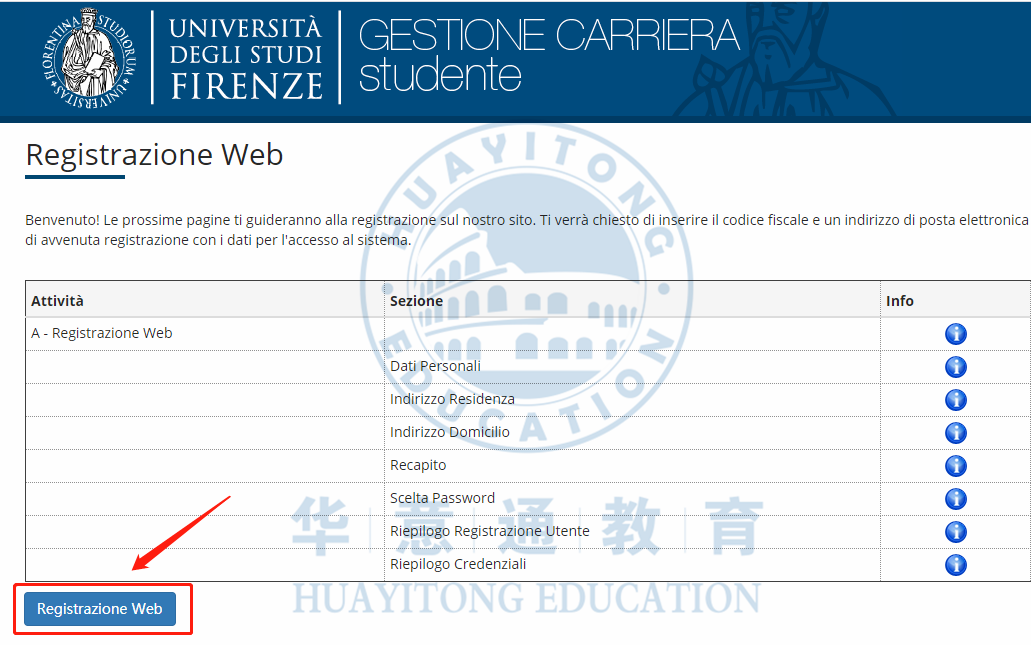Click info icon for Dati Personali row
Viewport: 1031px width, 645px height.
click(x=955, y=367)
